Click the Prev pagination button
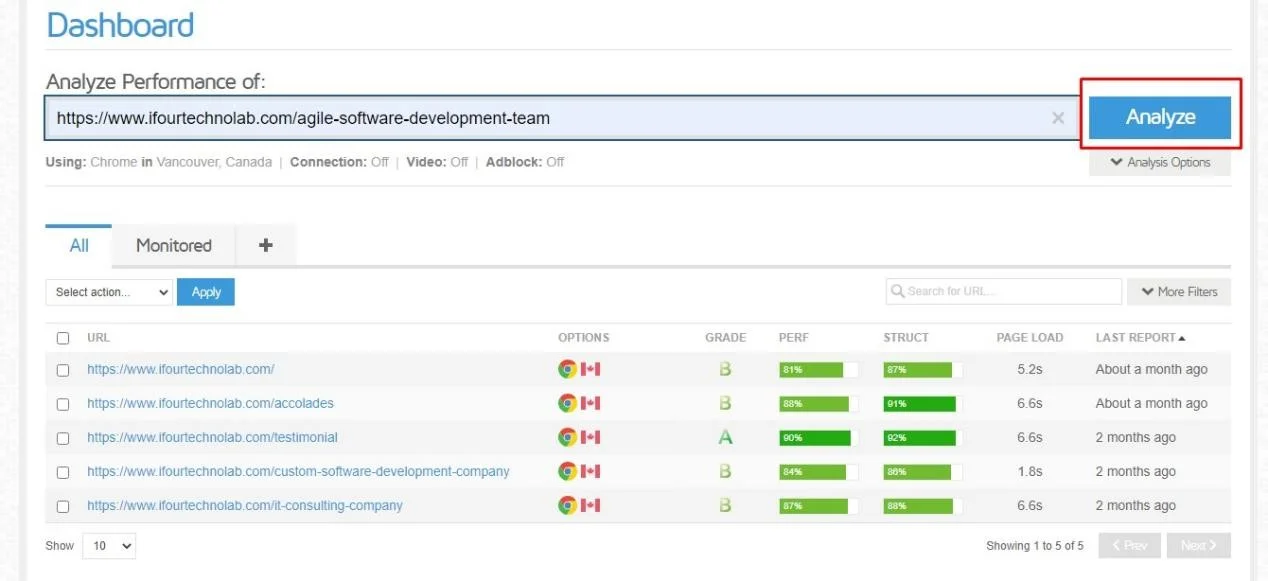This screenshot has width=1268, height=581. pyautogui.click(x=1130, y=545)
